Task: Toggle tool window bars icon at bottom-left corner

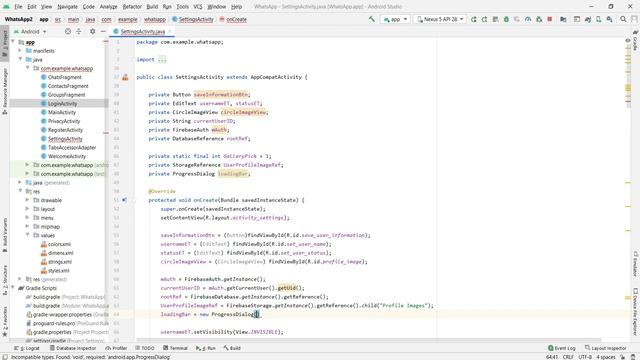Action: 4,357
